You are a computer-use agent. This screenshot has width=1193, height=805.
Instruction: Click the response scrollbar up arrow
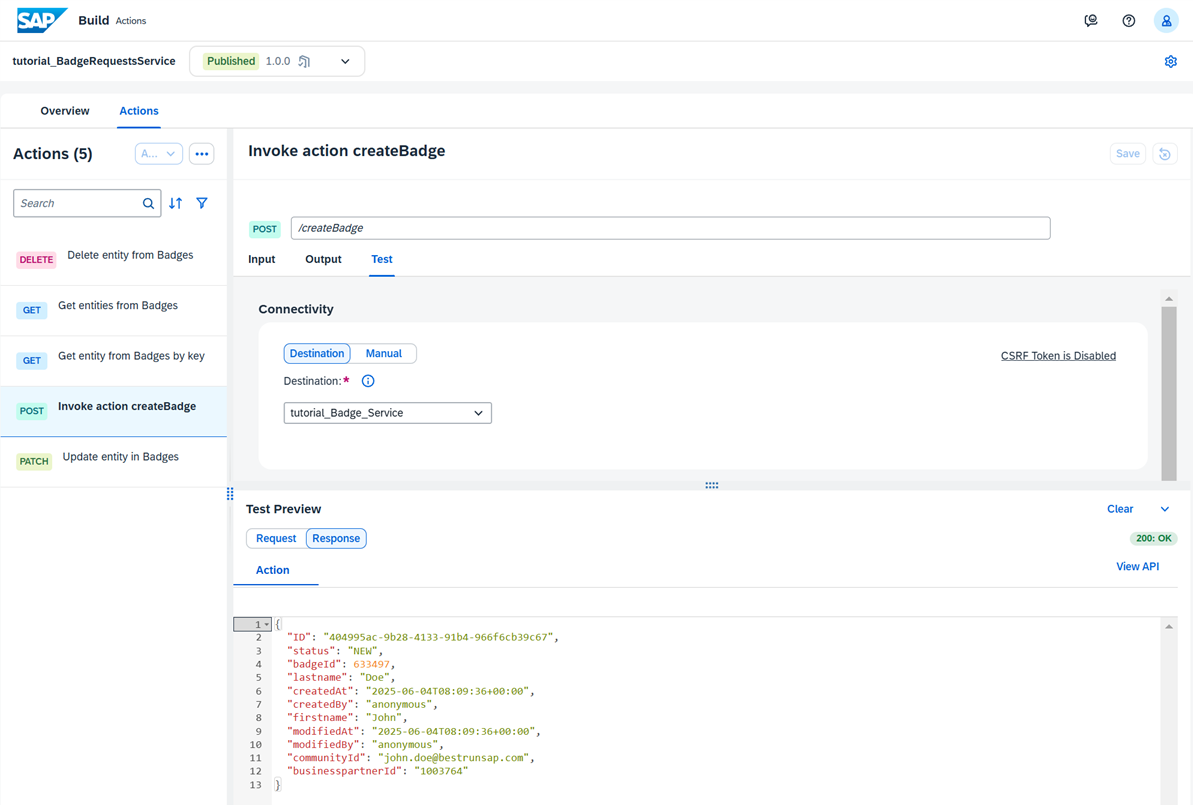[1169, 627]
